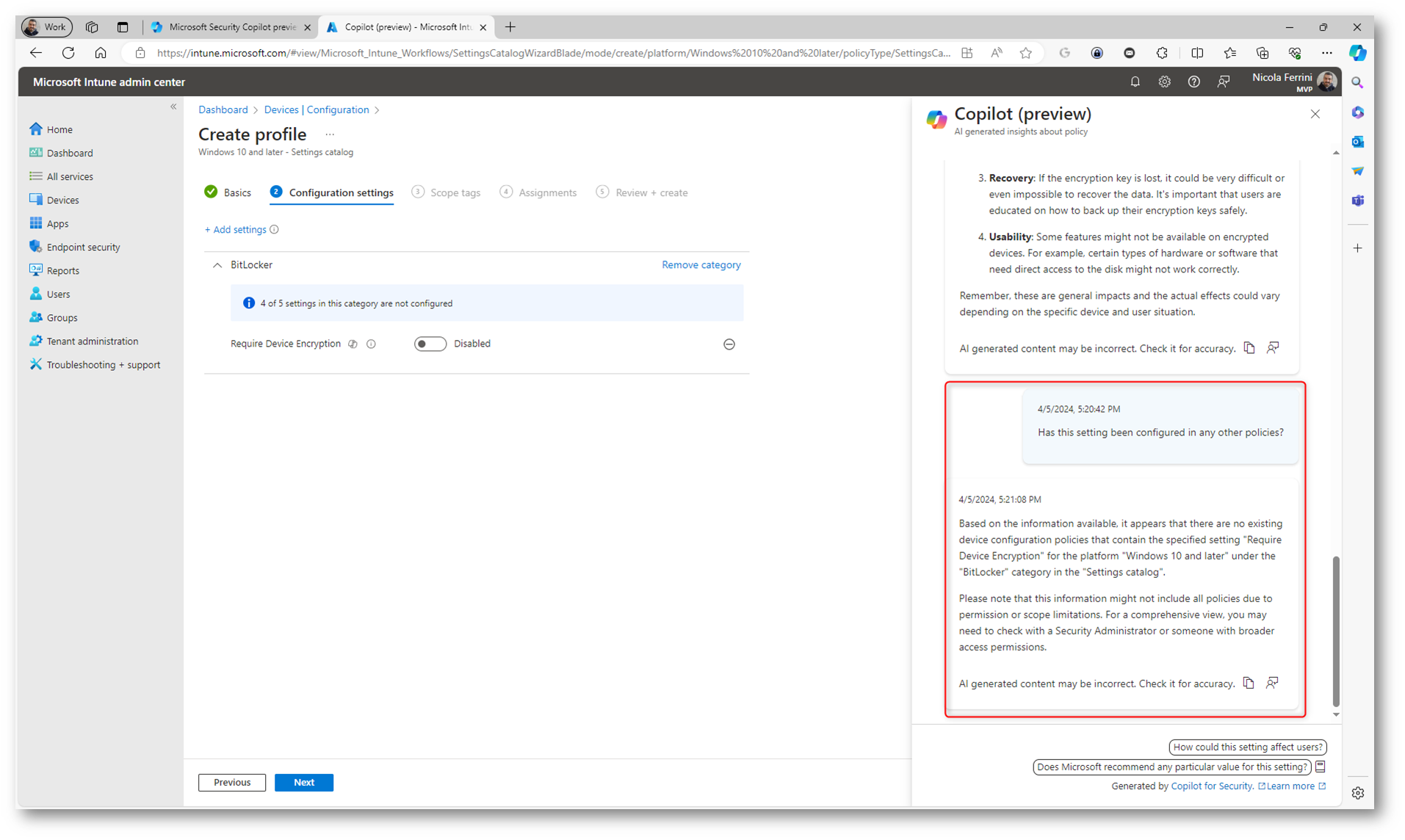Refresh the browser page
The width and height of the screenshot is (1405, 840).
[x=68, y=53]
